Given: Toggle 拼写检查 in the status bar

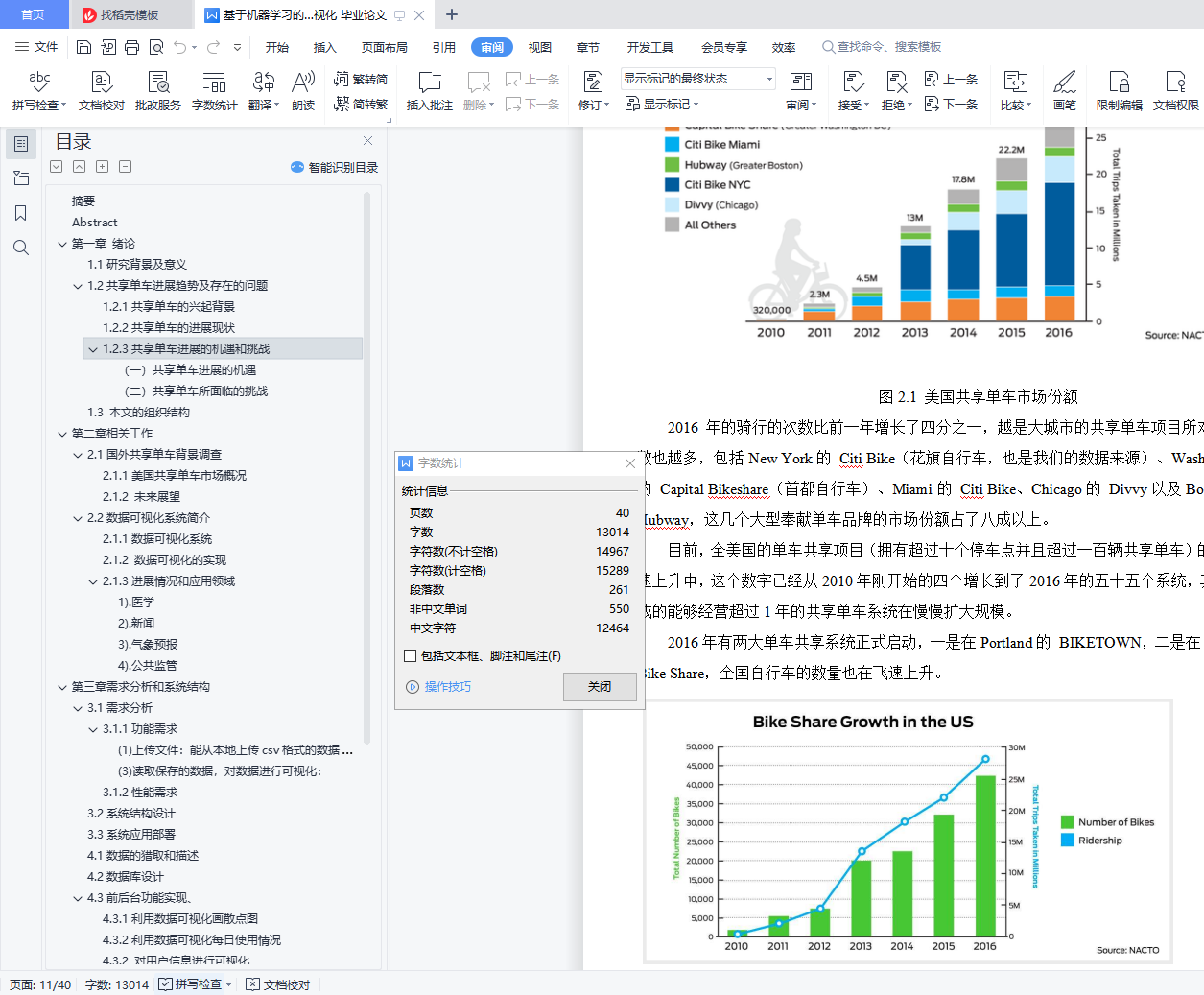Looking at the screenshot, I should point(196,984).
